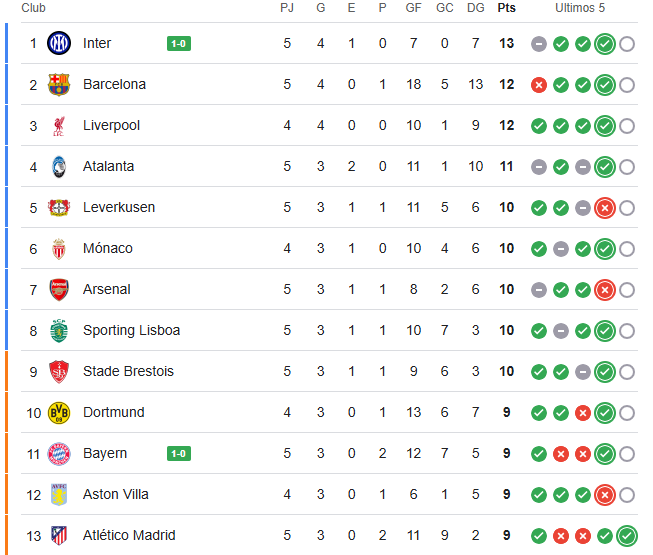Image resolution: width=653 pixels, height=555 pixels.
Task: Click the Mónaco team name
Action: [108, 248]
